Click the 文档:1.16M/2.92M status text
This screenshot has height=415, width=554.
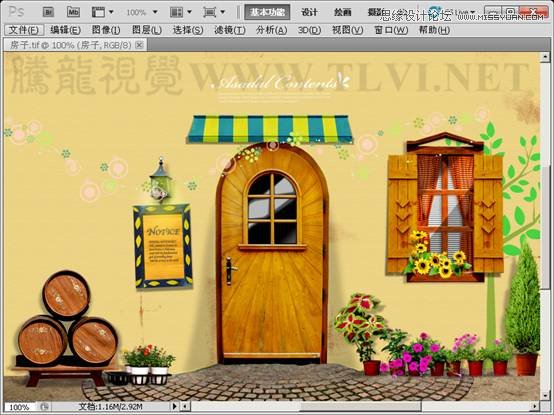(110, 407)
